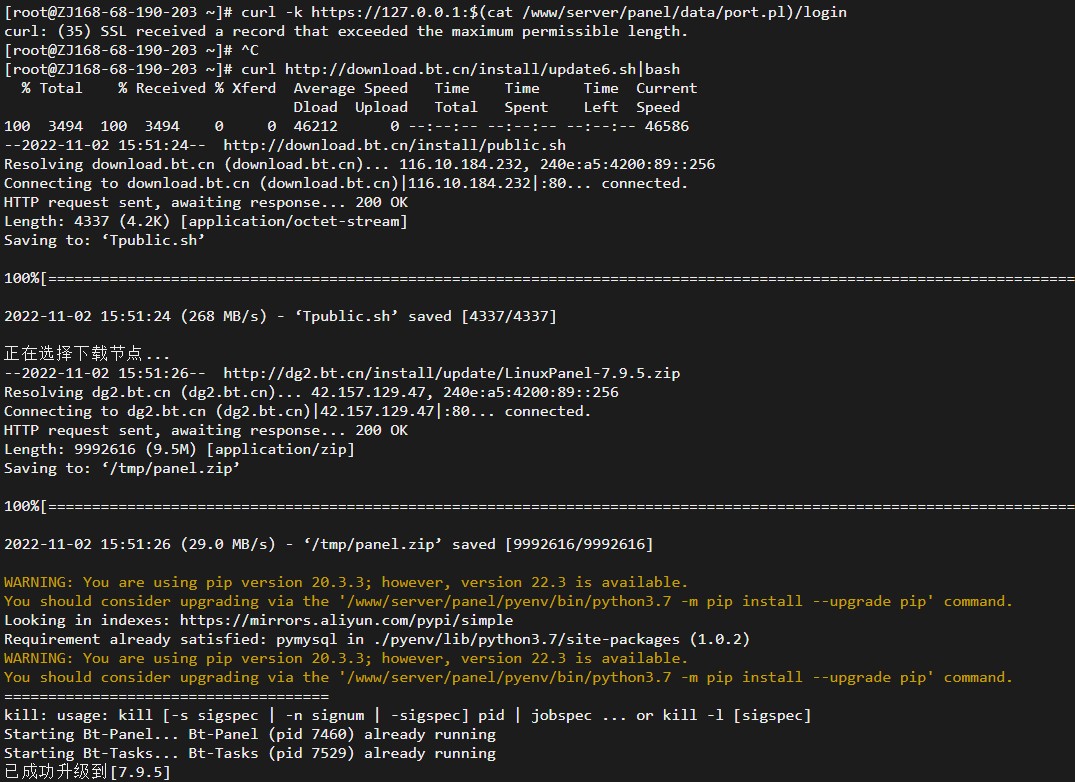This screenshot has height=782, width=1075.
Task: Click the kill usage message line
Action: tap(408, 716)
